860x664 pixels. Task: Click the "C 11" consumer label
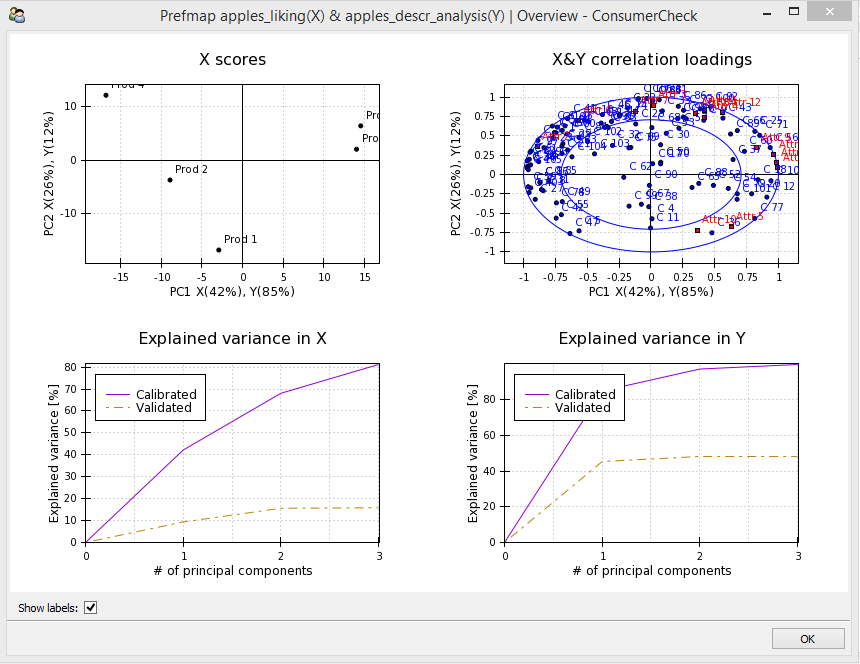(668, 217)
